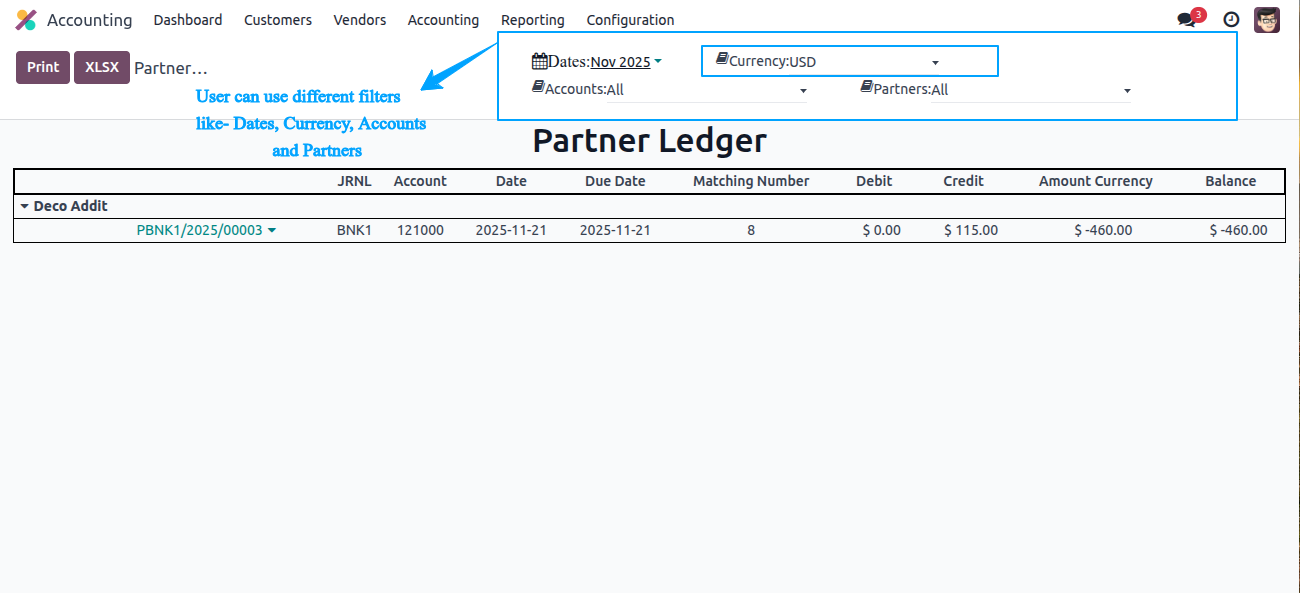This screenshot has height=593, width=1300.
Task: Open the Vendors menu
Action: click(360, 20)
